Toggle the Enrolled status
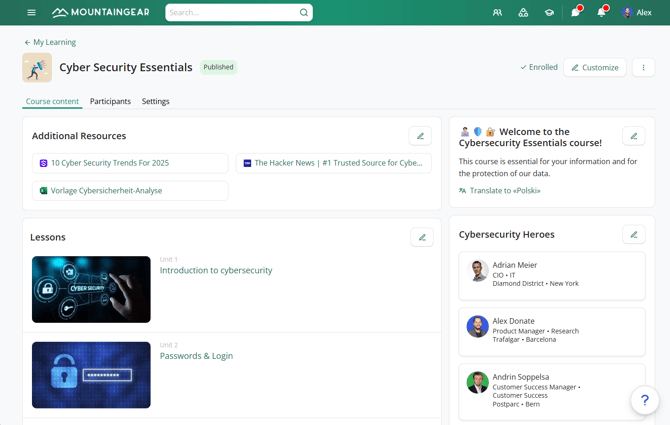The width and height of the screenshot is (670, 425). click(x=539, y=68)
